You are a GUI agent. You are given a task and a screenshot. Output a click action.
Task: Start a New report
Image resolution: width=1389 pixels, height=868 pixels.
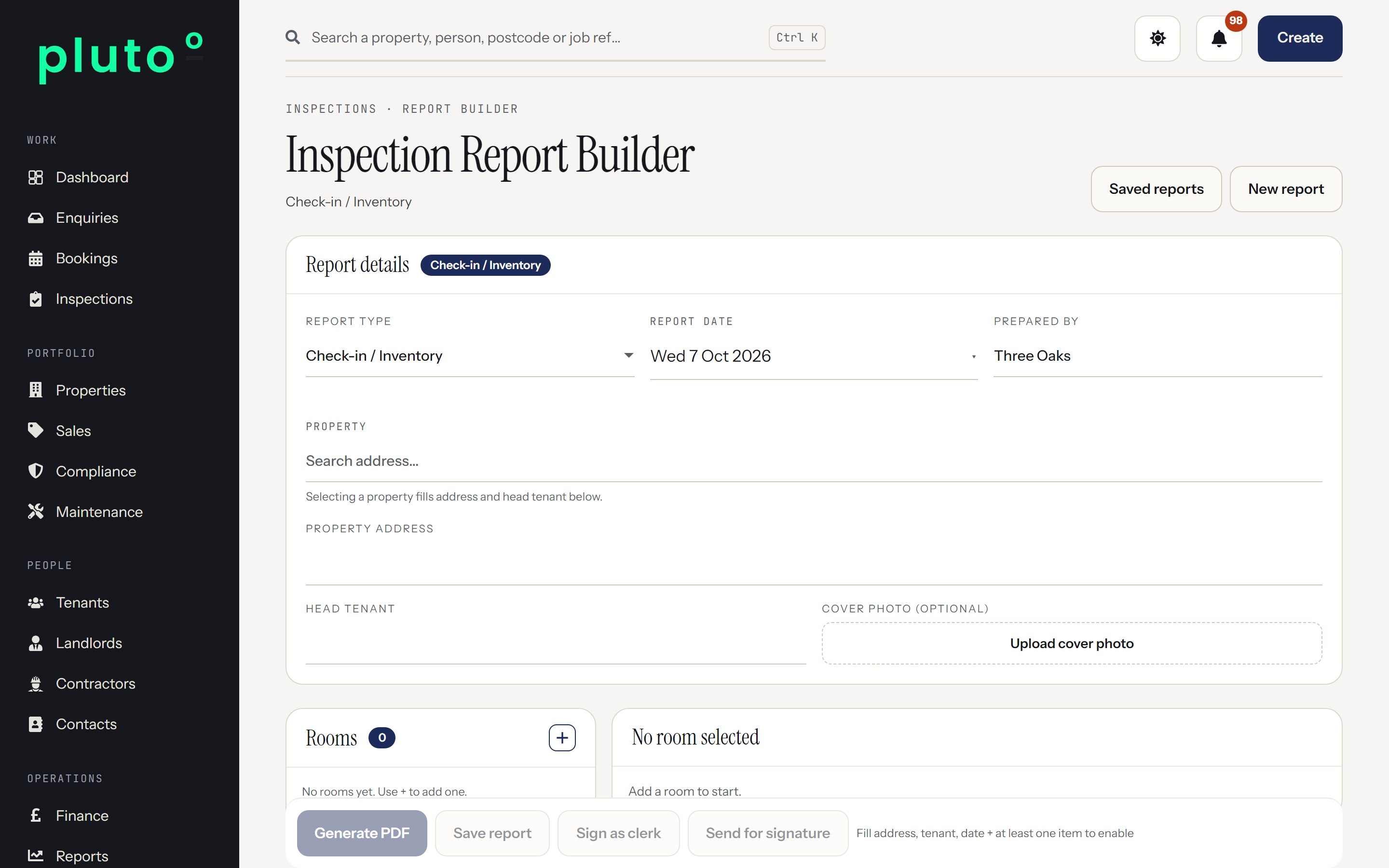(x=1286, y=189)
